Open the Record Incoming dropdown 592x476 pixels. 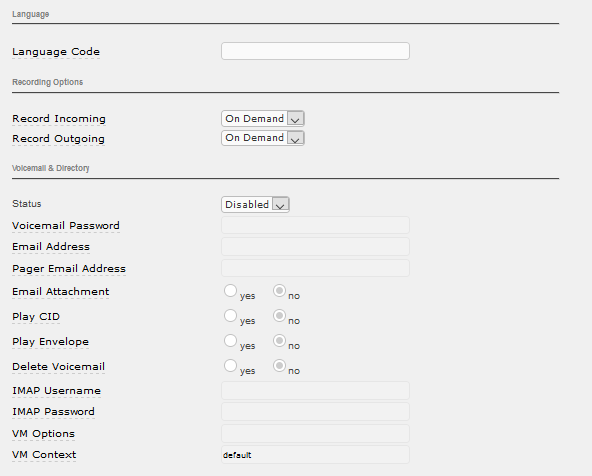pos(263,119)
